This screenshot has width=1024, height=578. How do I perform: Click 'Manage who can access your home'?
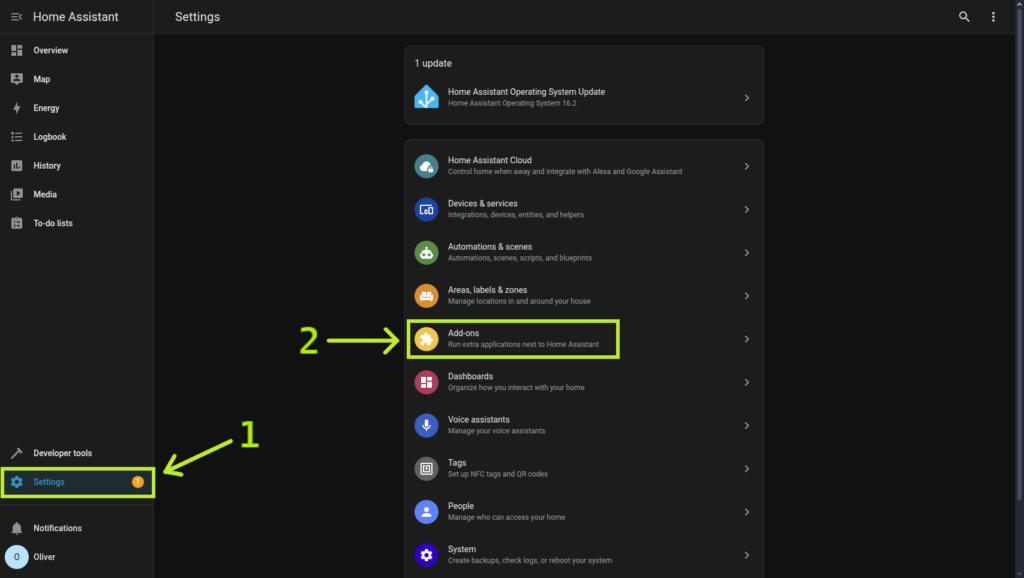pyautogui.click(x=506, y=517)
